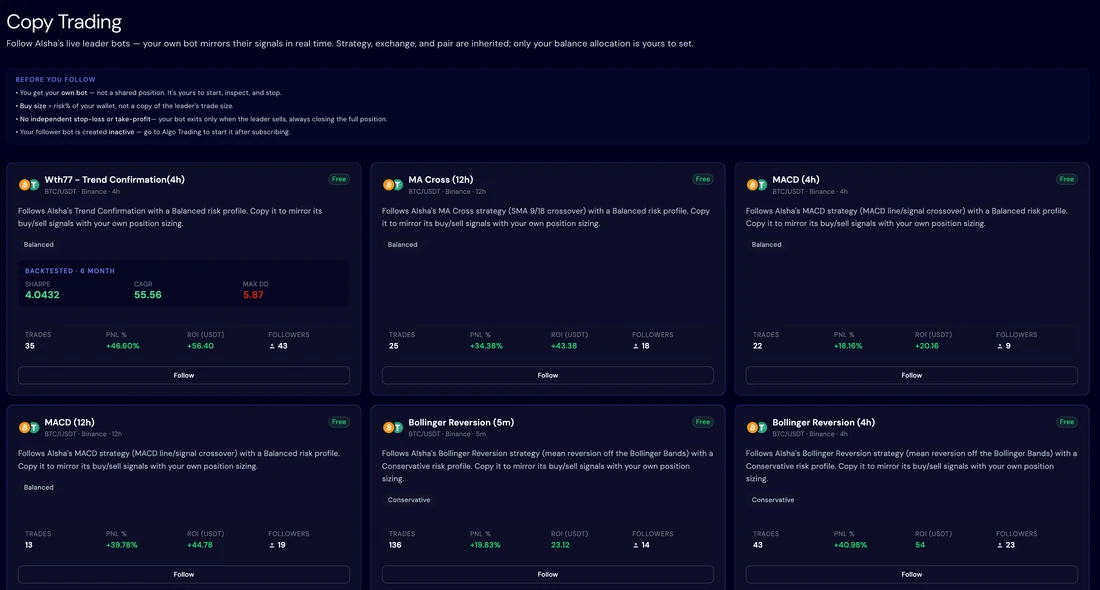Click coin icon on Bollinger Reversion (5m) card

(393, 427)
